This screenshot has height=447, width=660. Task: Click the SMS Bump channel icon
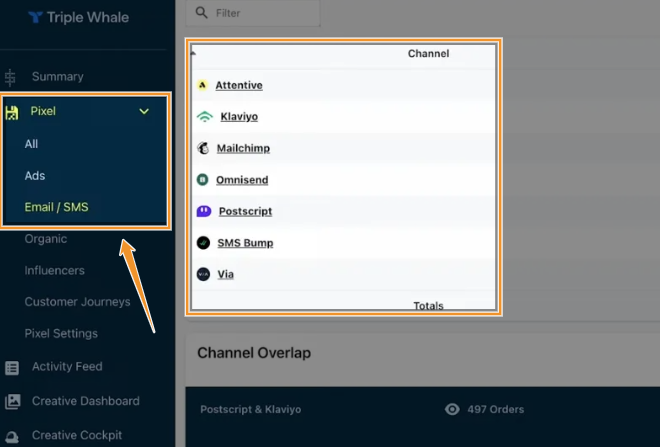(x=203, y=243)
